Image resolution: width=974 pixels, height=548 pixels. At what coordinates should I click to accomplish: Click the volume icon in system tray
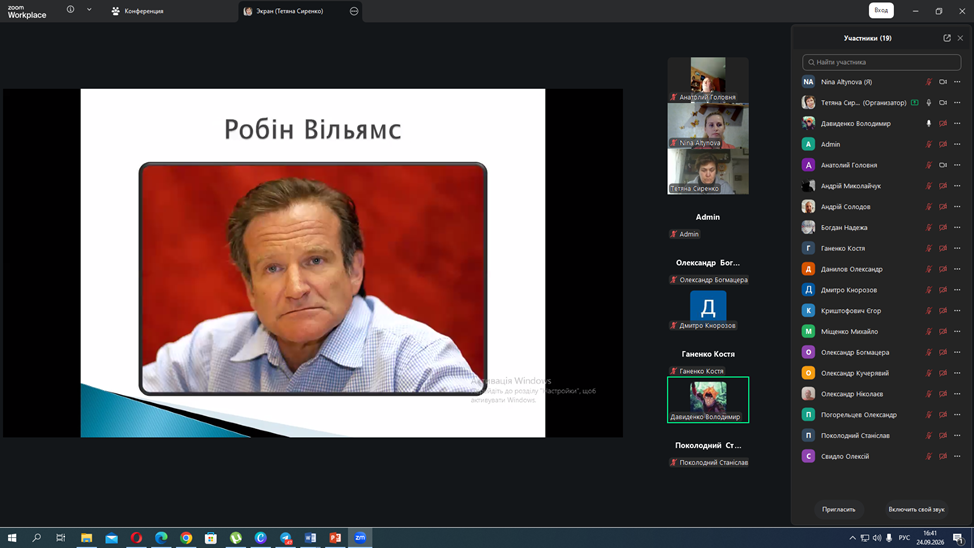coord(876,538)
